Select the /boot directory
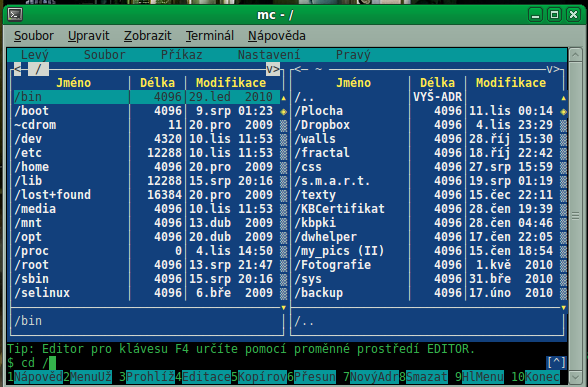Image resolution: width=588 pixels, height=387 pixels. coord(147,111)
